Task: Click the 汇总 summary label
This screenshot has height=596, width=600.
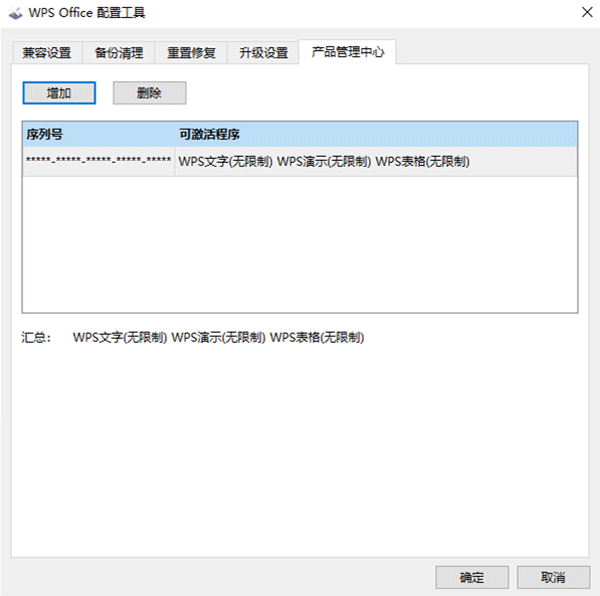Action: pos(36,337)
